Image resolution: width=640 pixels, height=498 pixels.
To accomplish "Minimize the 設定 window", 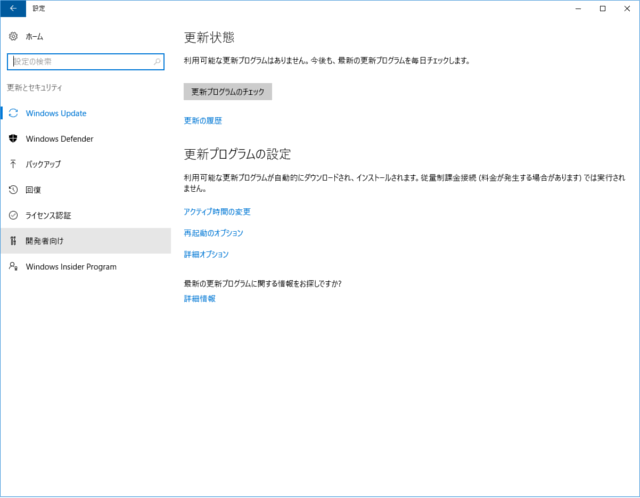I will pos(578,8).
